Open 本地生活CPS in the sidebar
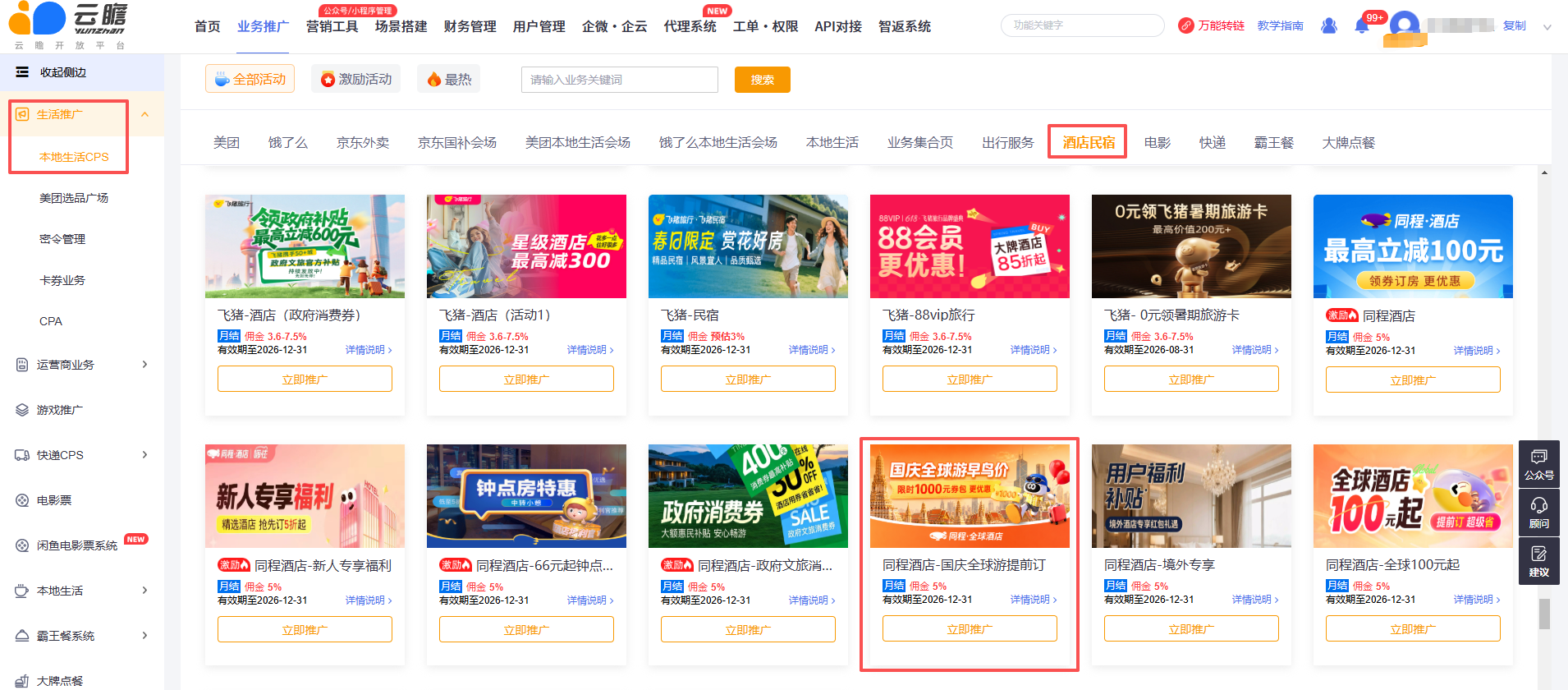The height and width of the screenshot is (690, 1568). point(74,157)
